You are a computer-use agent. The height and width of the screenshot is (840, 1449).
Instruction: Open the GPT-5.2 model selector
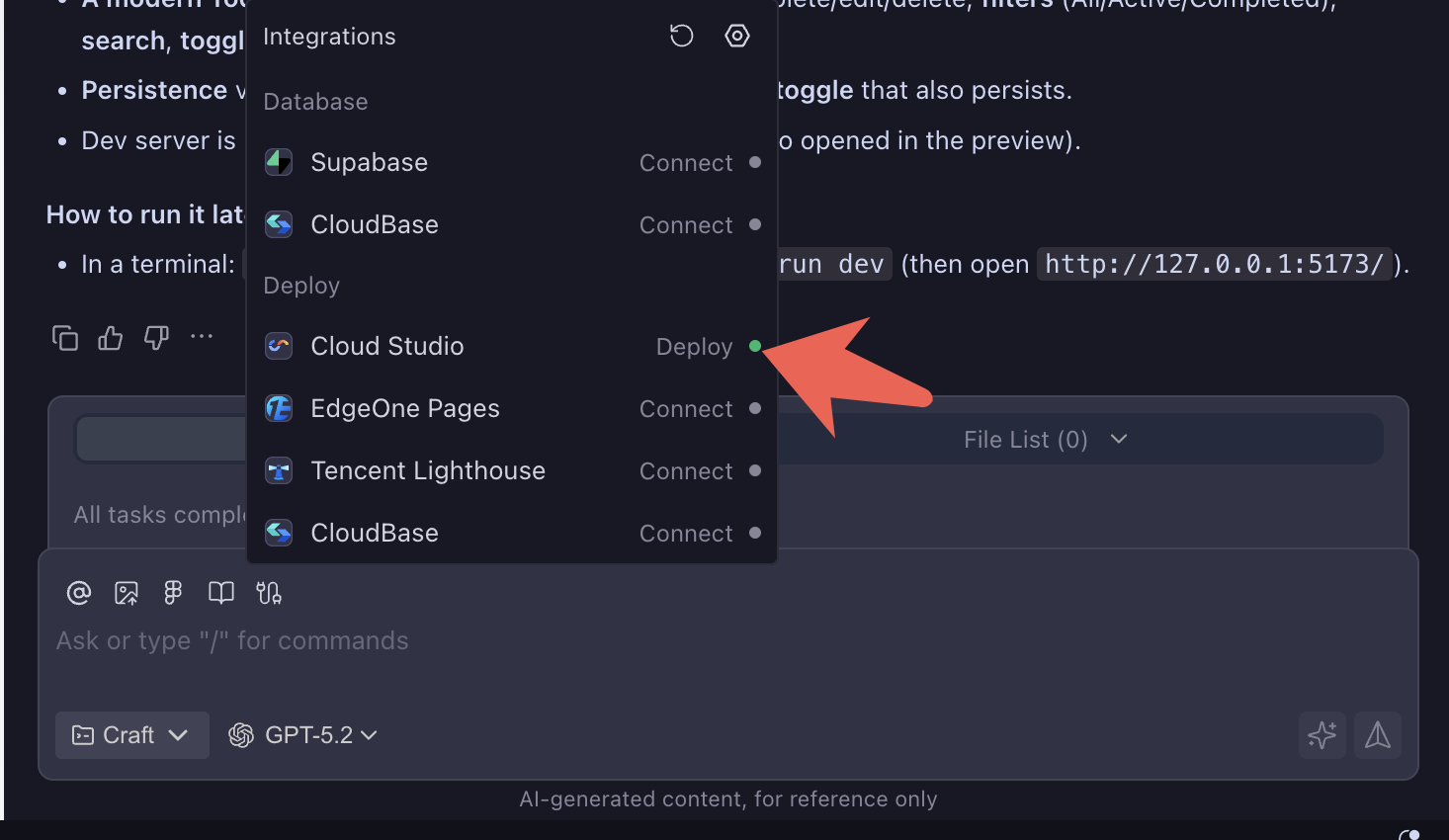pos(302,735)
